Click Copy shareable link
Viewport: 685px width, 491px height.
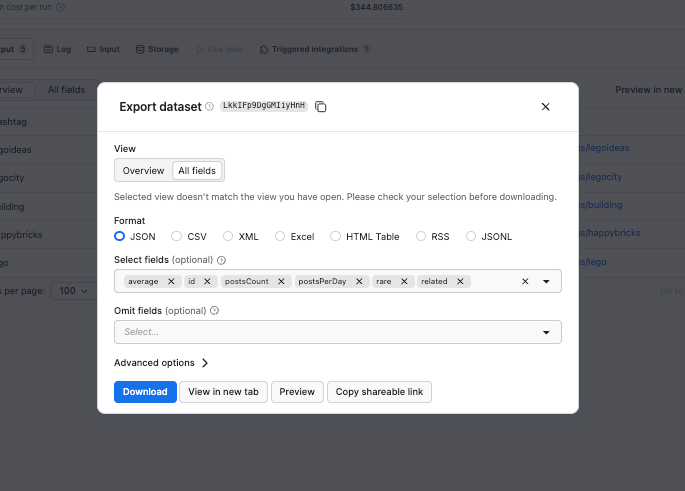pyautogui.click(x=379, y=392)
